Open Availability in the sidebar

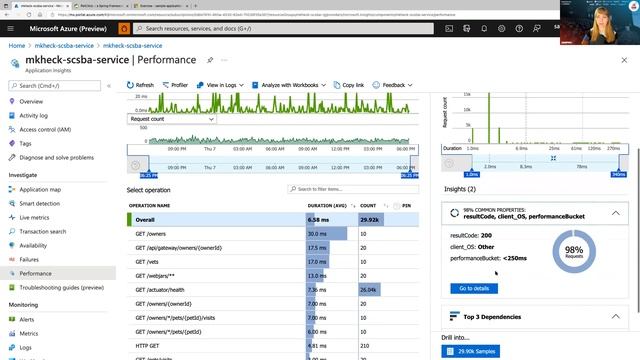pos(33,245)
